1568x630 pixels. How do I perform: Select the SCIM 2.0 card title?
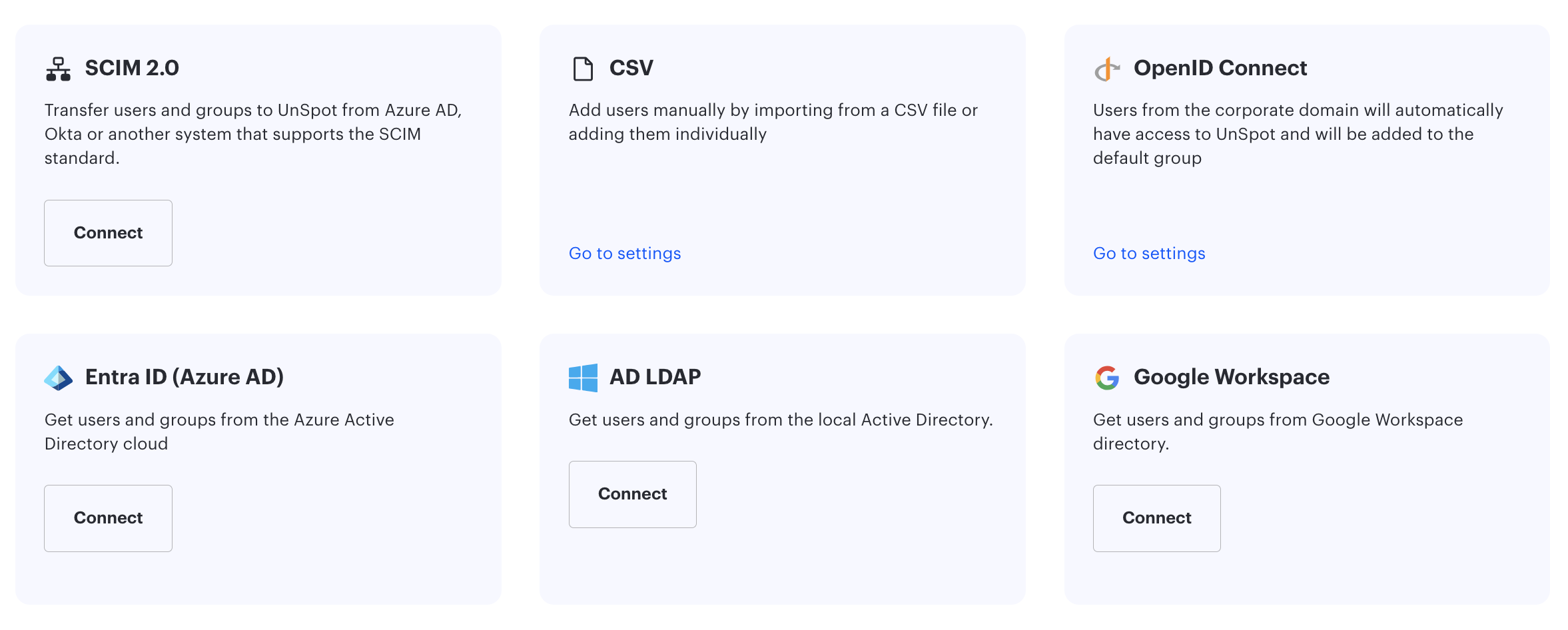[x=132, y=68]
